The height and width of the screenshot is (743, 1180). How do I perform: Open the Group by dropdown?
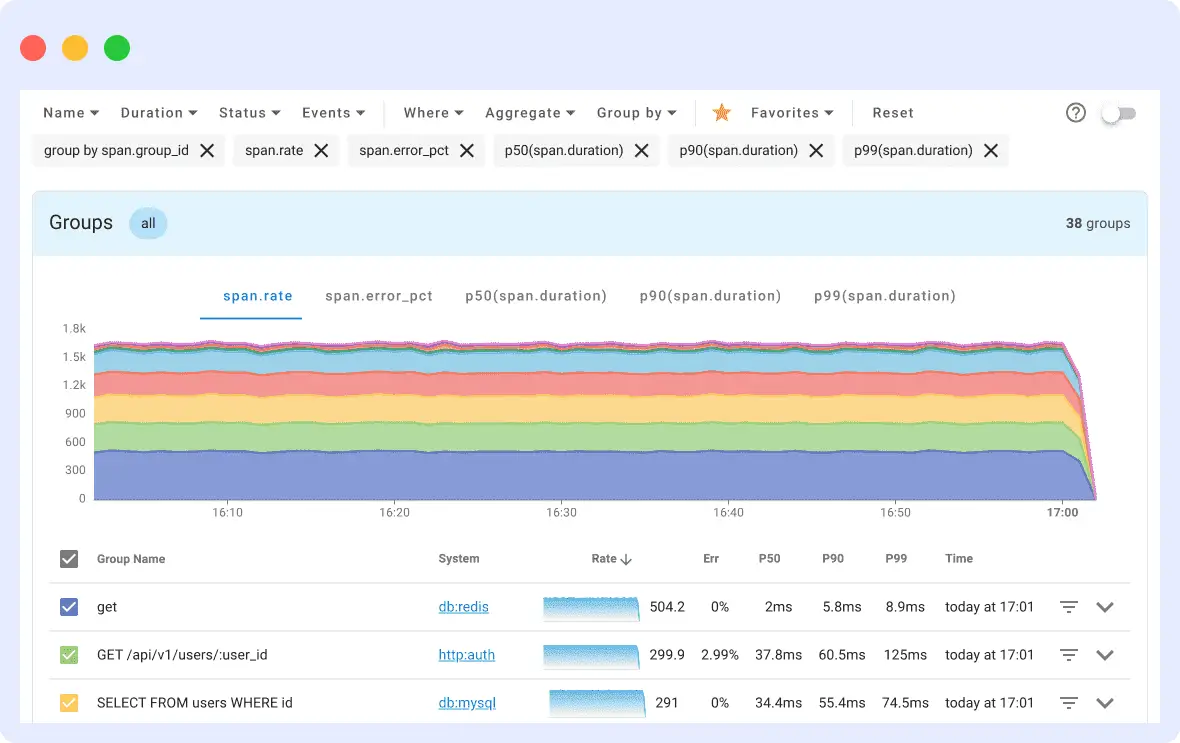point(636,113)
